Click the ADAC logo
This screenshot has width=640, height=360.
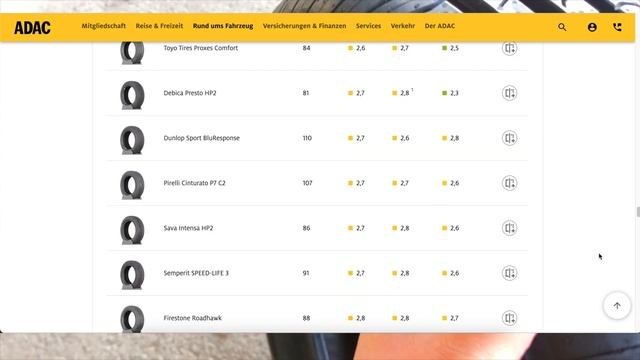click(x=32, y=28)
